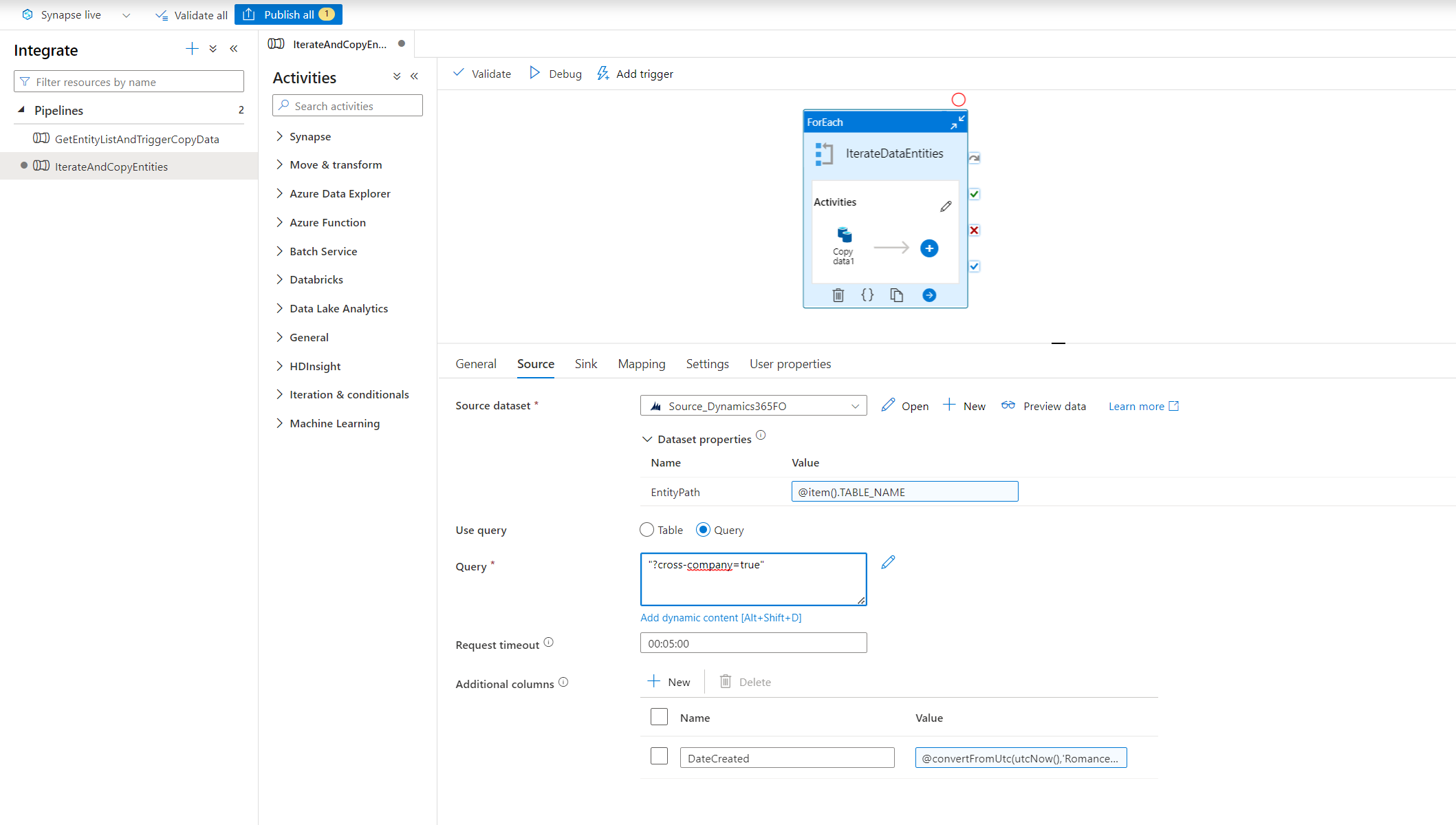Click Add trigger lightning icon
This screenshot has height=825, width=1456.
[603, 74]
